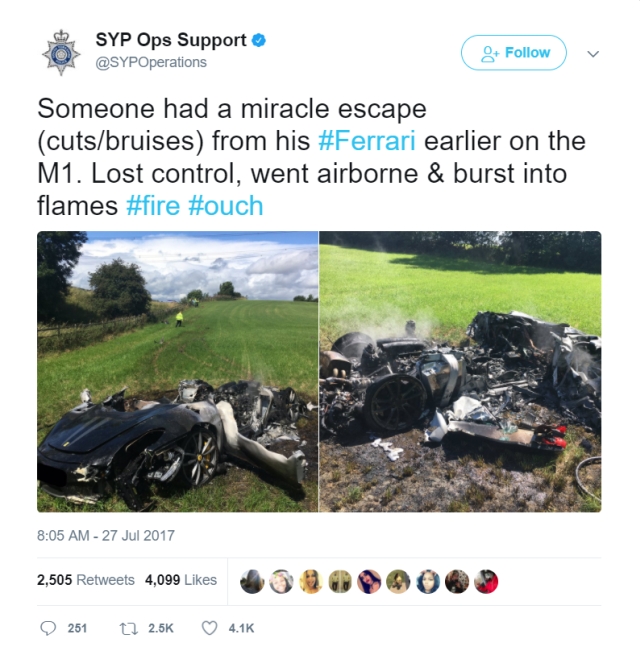The image size is (640, 655).
Task: Expand the tweet options chevron
Action: (593, 53)
